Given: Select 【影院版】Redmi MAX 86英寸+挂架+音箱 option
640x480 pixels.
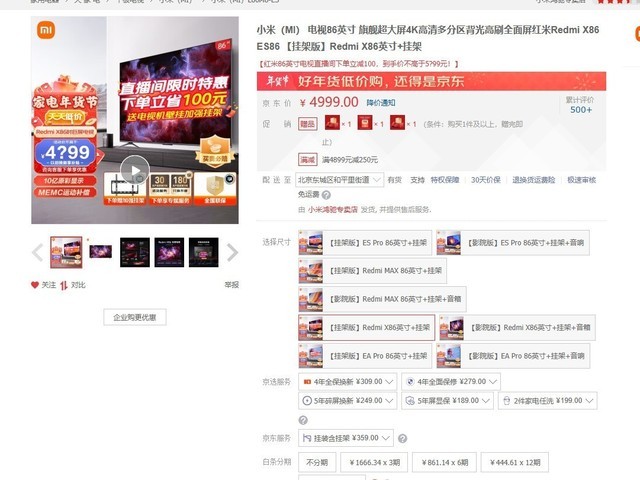Looking at the screenshot, I should tap(382, 299).
